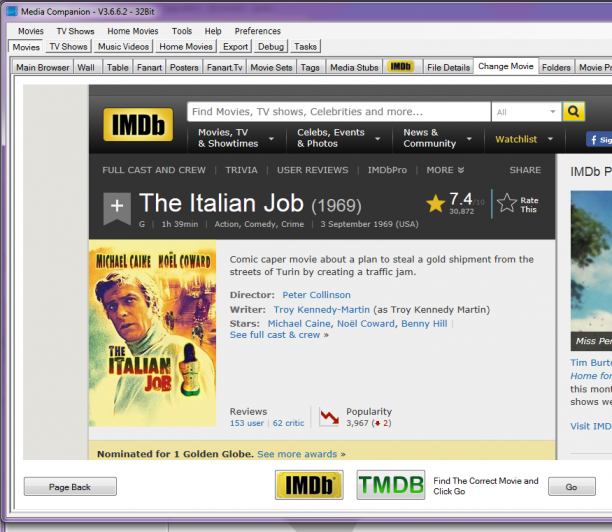Screen dimensions: 612x532
Task: Click the yellow search magnifier button
Action: 573,112
